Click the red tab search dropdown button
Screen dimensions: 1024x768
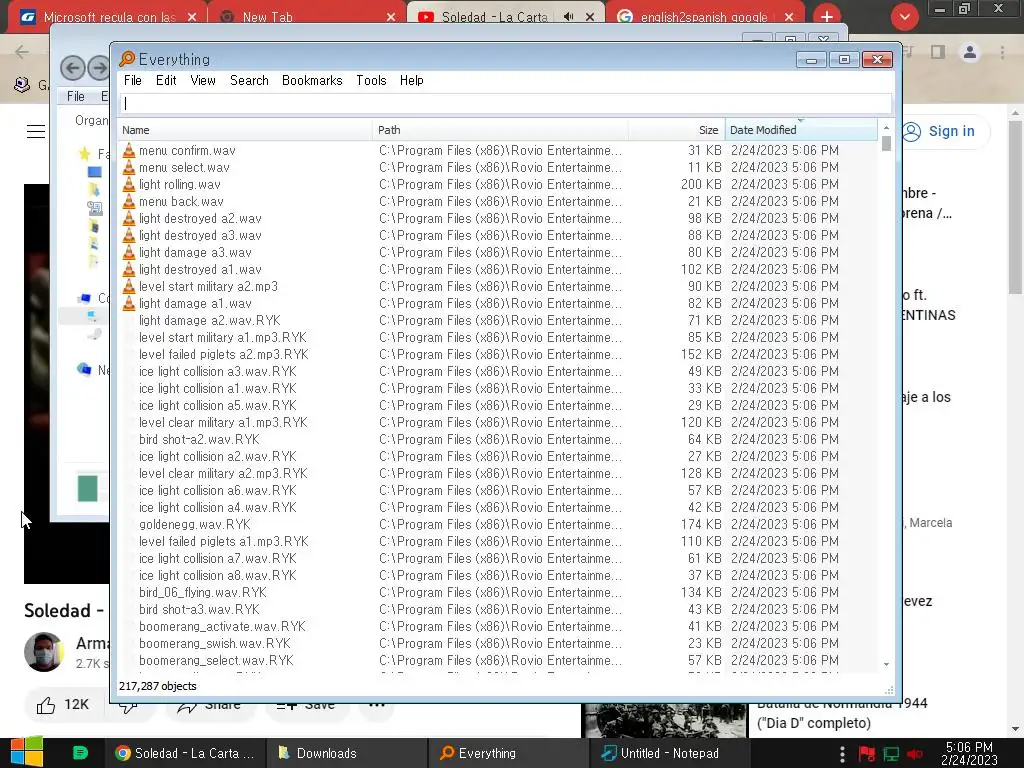click(x=904, y=17)
